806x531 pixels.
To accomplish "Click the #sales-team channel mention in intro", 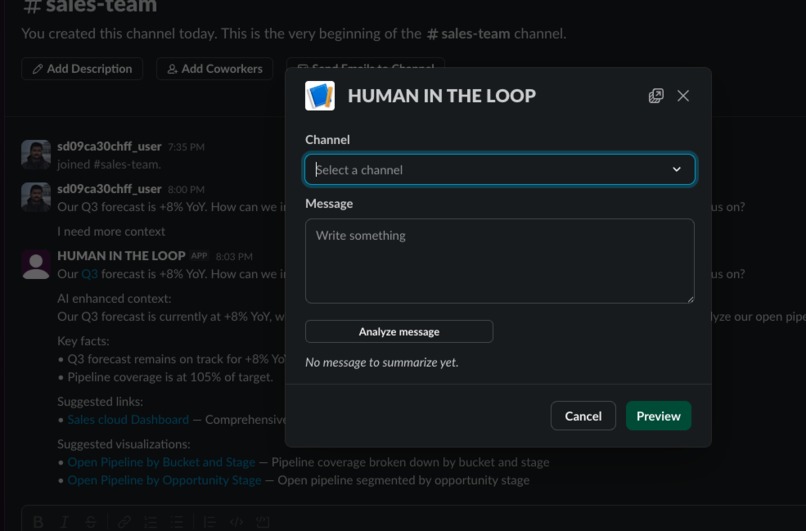I will click(468, 33).
